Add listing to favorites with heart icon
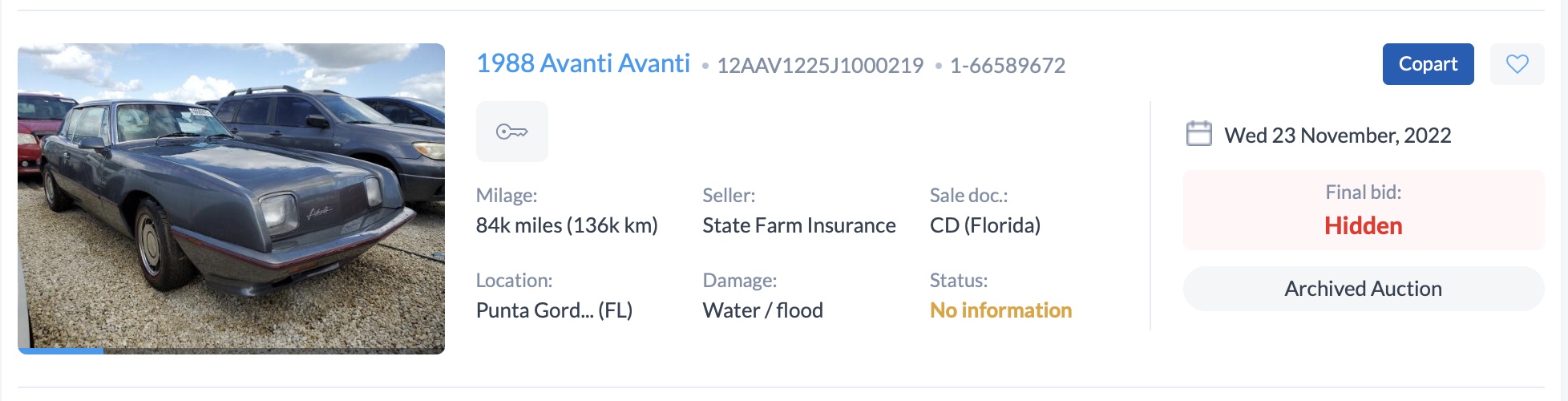1568x401 pixels. click(x=1517, y=64)
